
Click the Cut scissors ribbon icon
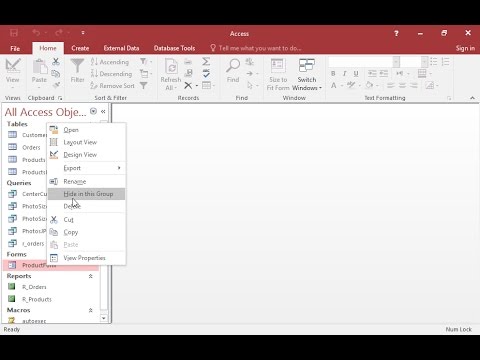tap(56, 61)
